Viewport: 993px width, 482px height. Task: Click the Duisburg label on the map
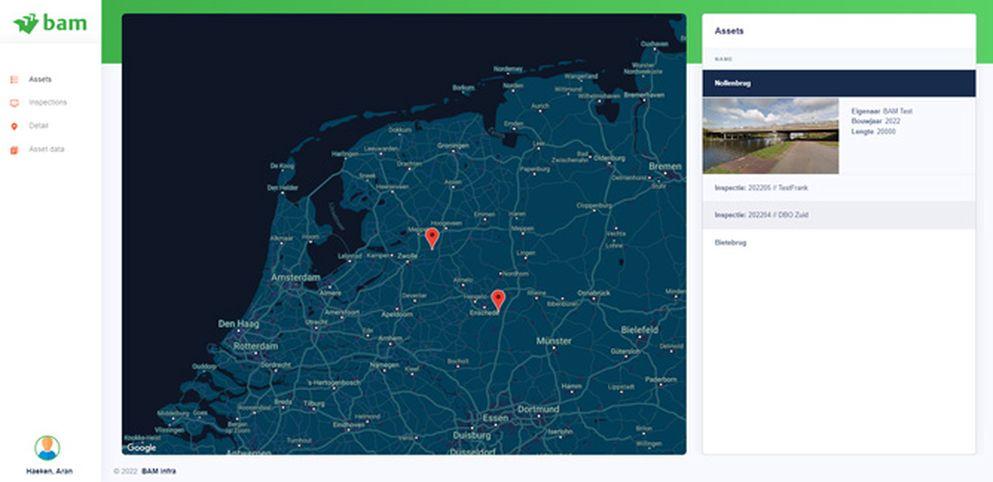point(472,436)
